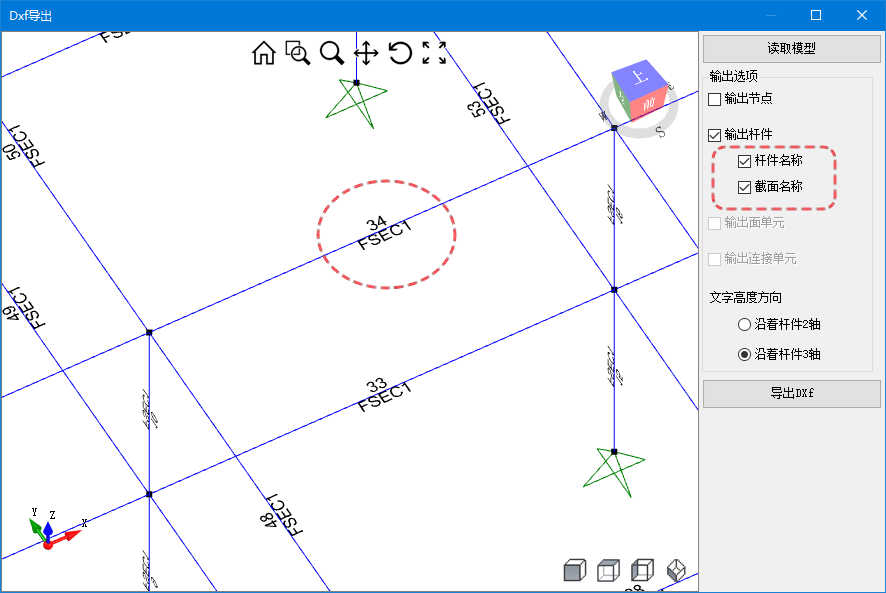The width and height of the screenshot is (886, 593).
Task: Click the Home view reset icon
Action: [x=264, y=53]
